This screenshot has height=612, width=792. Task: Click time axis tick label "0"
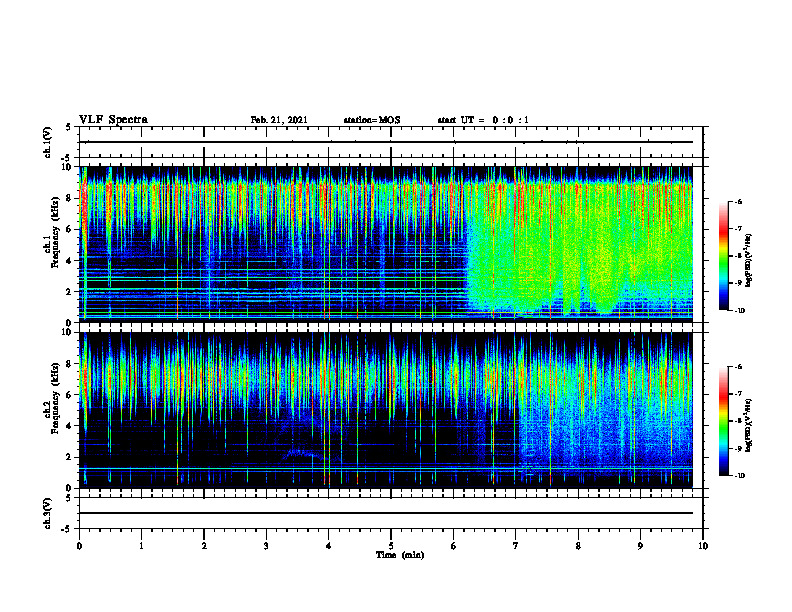[x=79, y=546]
